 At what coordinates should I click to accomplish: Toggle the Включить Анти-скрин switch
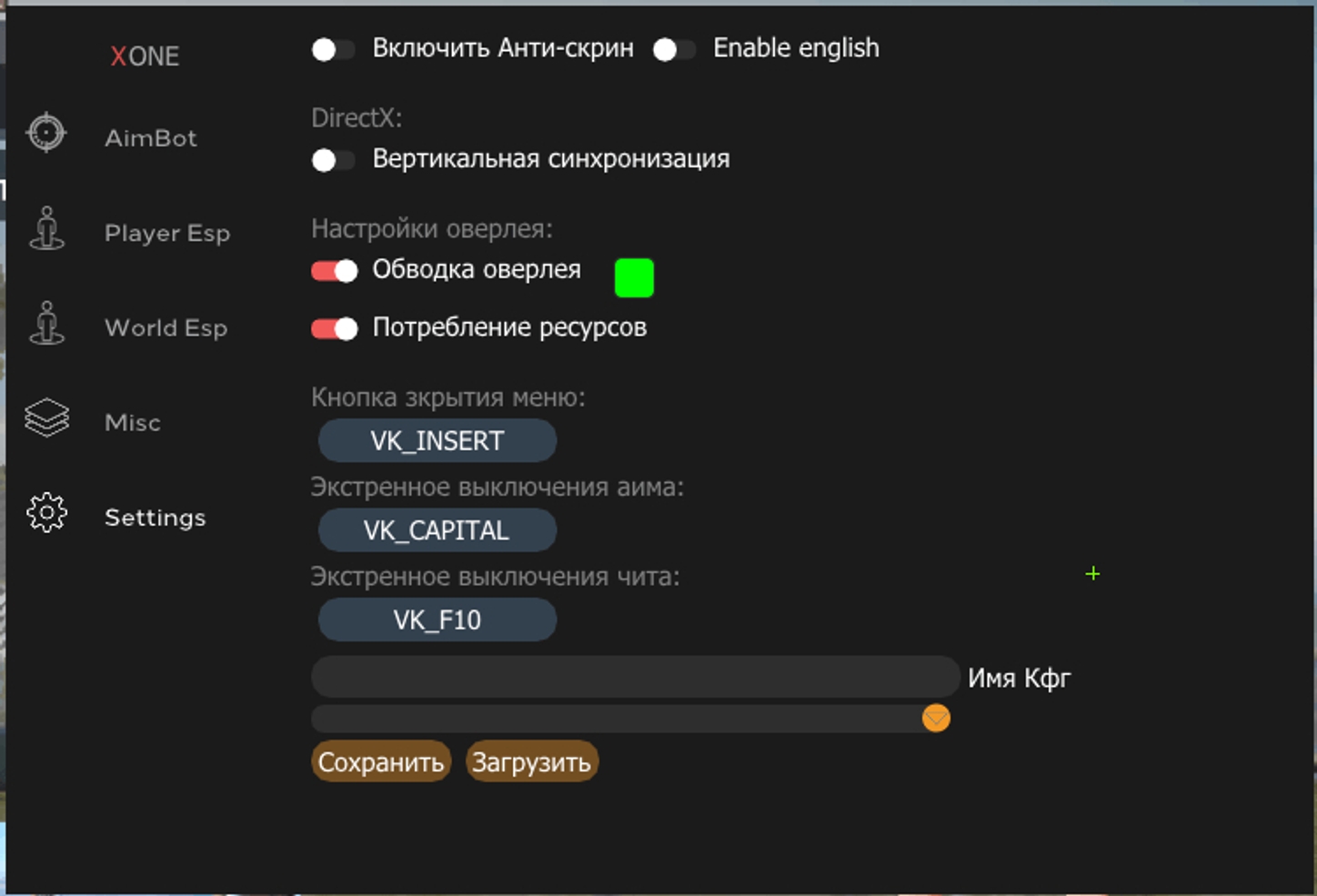point(333,50)
